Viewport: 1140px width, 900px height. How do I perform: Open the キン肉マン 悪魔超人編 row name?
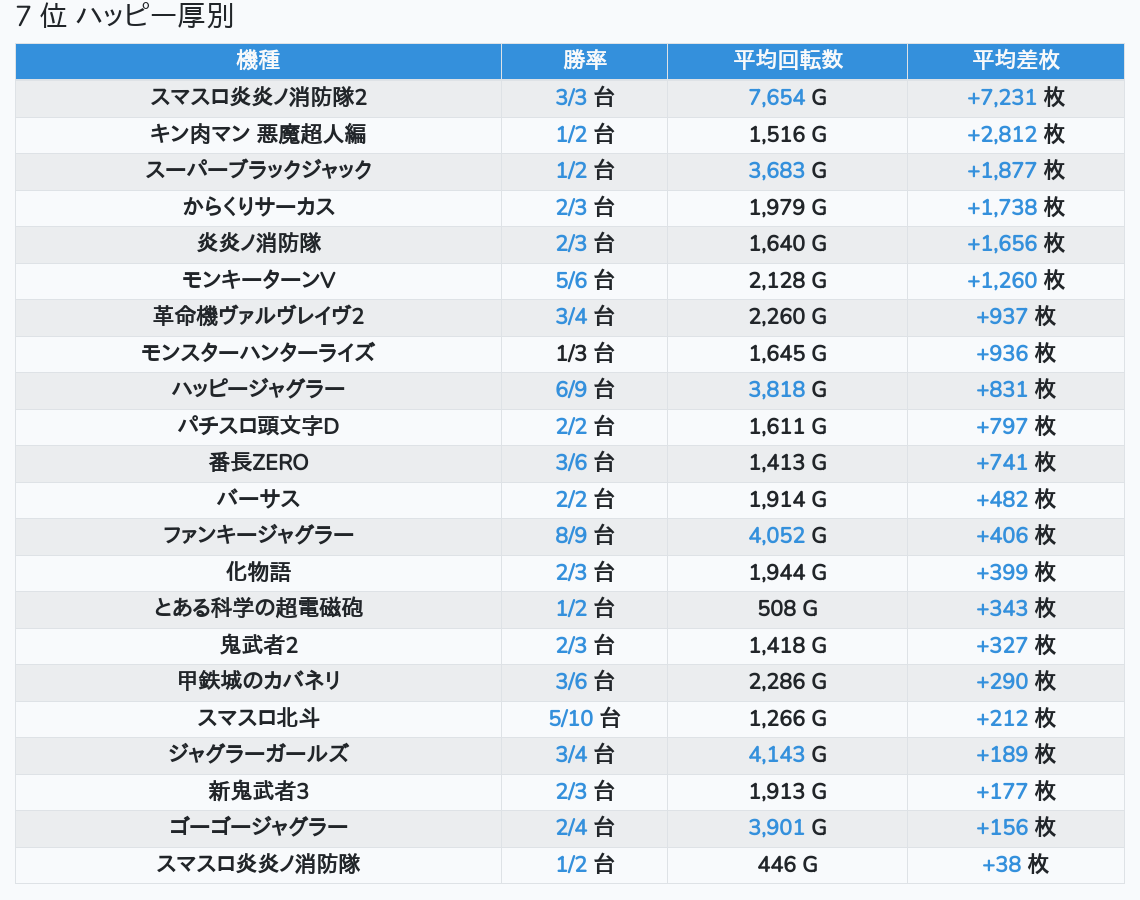click(258, 134)
